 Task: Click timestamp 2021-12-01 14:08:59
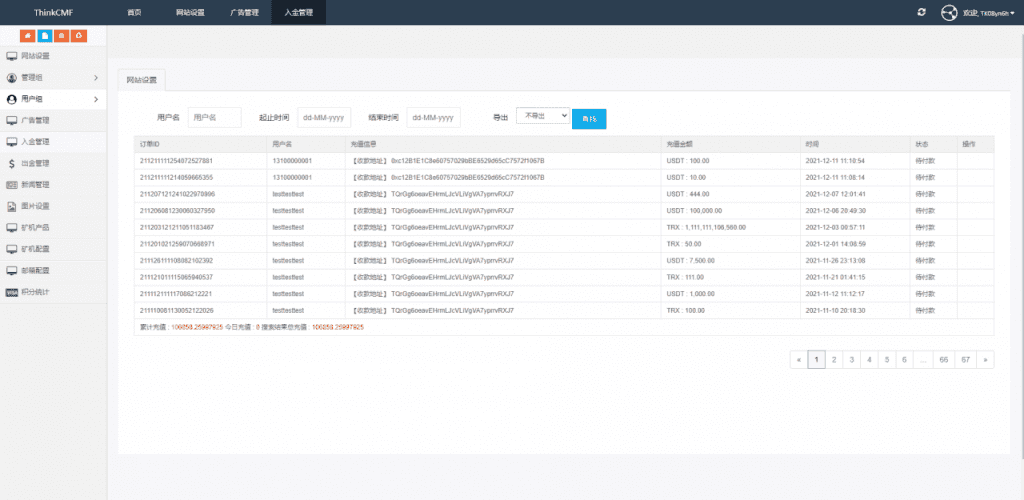835,244
